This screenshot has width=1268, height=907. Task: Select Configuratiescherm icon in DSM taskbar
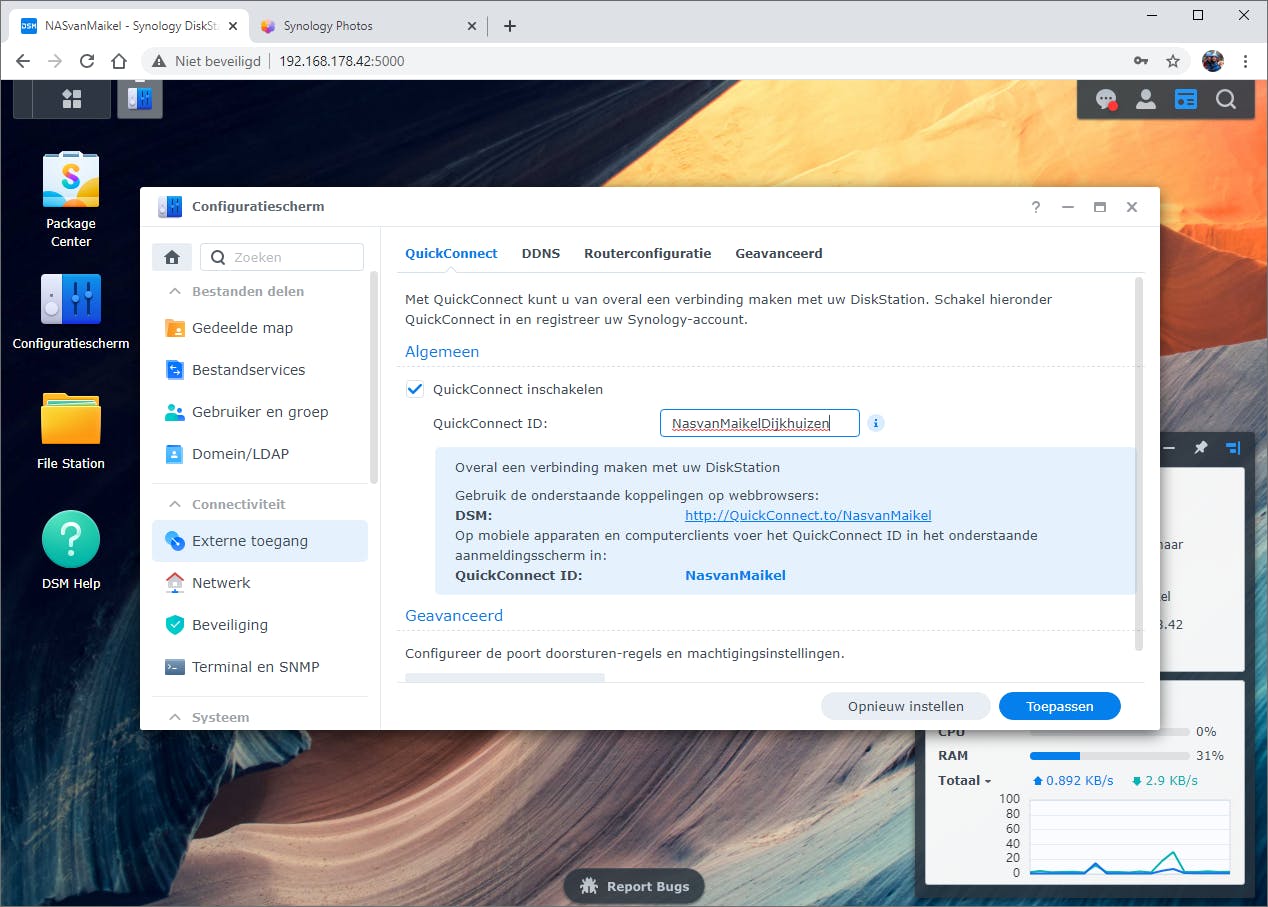[x=140, y=99]
